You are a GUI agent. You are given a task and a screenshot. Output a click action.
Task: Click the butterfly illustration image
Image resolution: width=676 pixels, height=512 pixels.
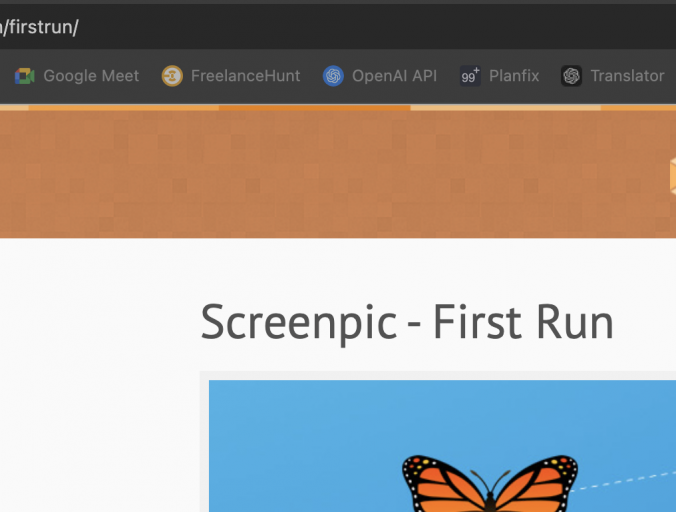442,446
